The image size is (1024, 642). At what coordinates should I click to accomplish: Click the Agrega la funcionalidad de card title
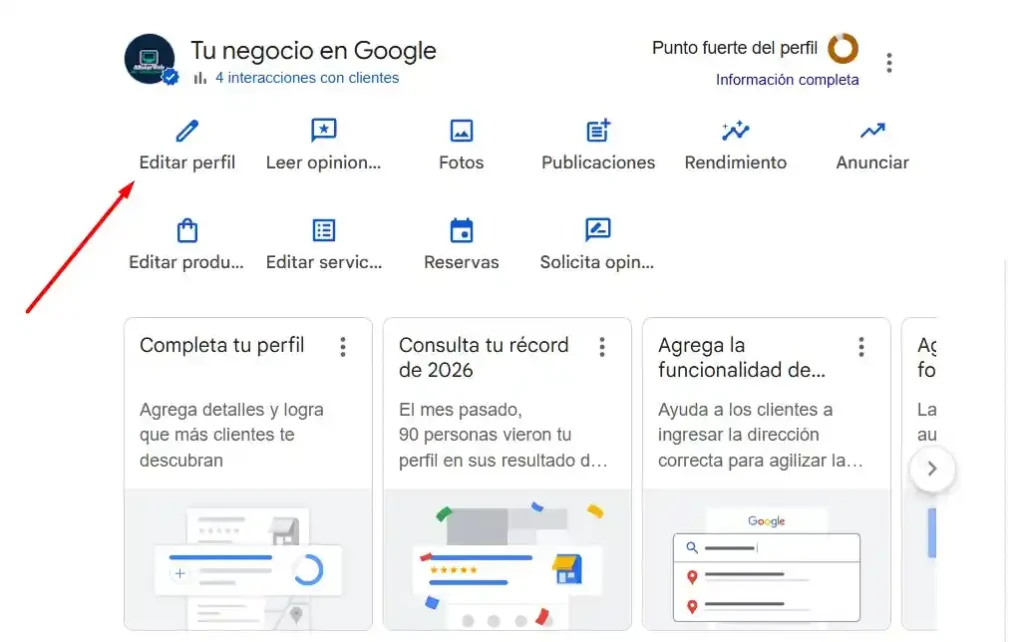pos(742,357)
